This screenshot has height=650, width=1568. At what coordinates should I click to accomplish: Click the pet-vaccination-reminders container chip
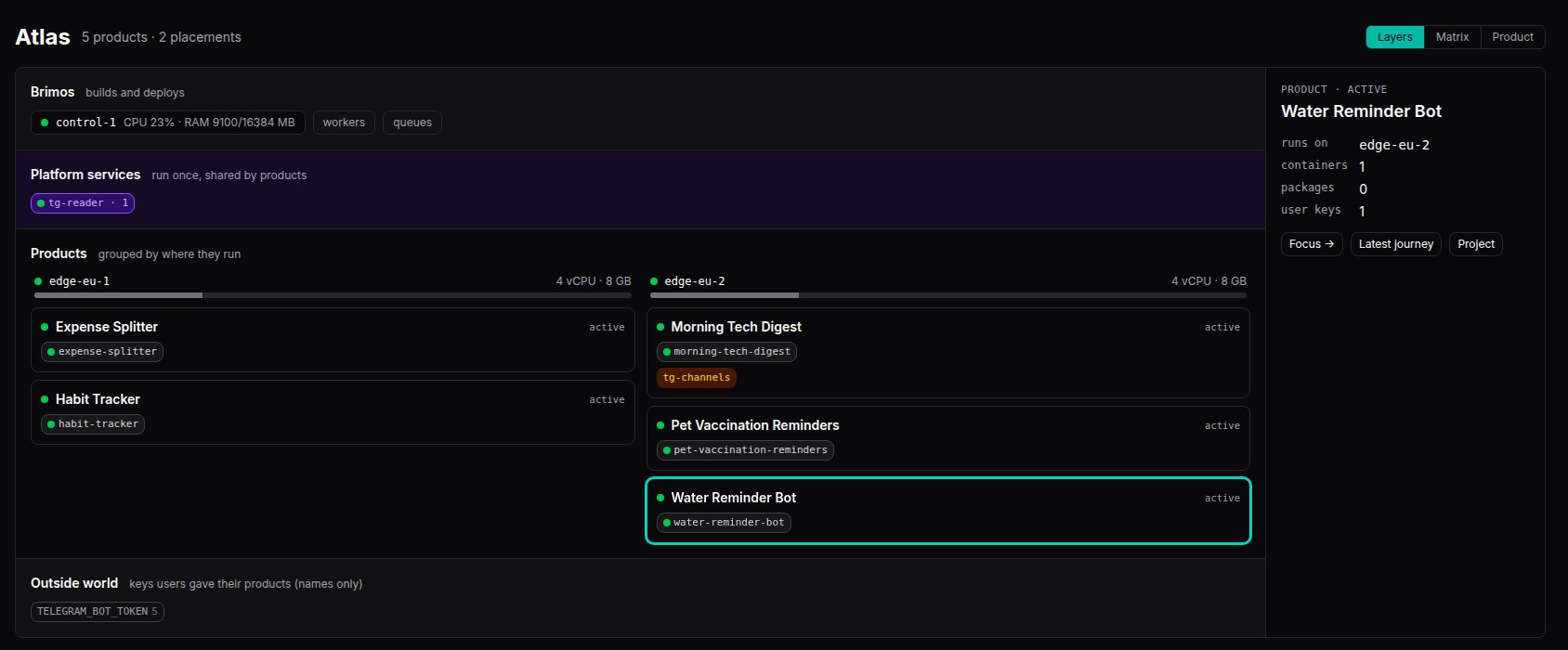click(745, 450)
